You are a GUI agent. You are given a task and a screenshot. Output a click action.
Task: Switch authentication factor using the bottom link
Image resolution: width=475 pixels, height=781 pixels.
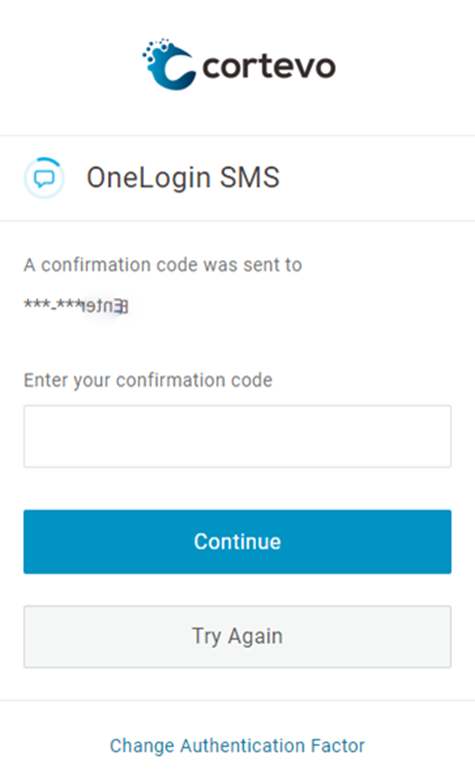238,746
